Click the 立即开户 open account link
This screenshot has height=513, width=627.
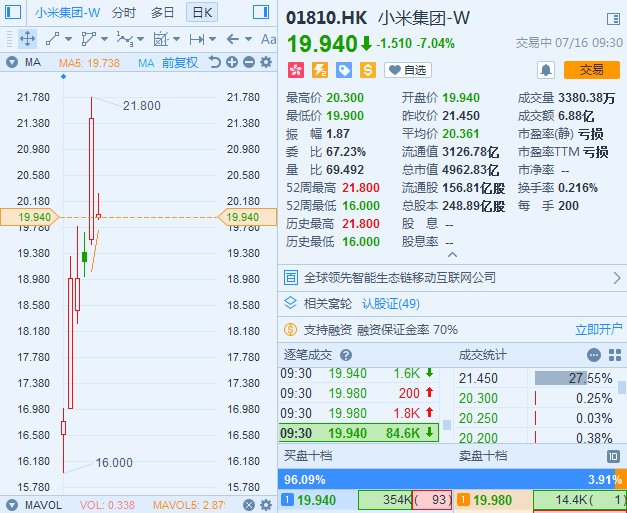click(x=599, y=329)
